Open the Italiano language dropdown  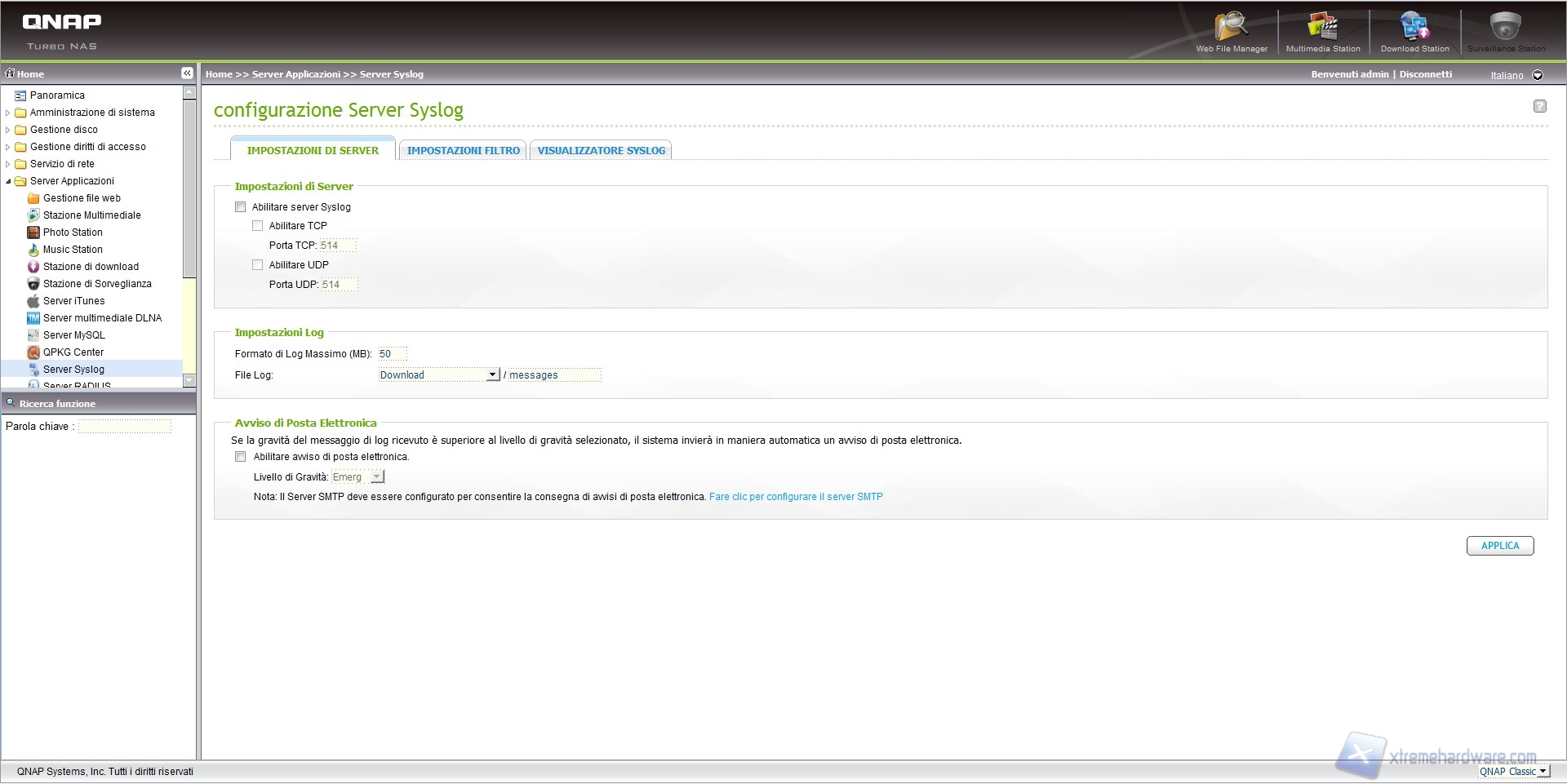pos(1538,75)
